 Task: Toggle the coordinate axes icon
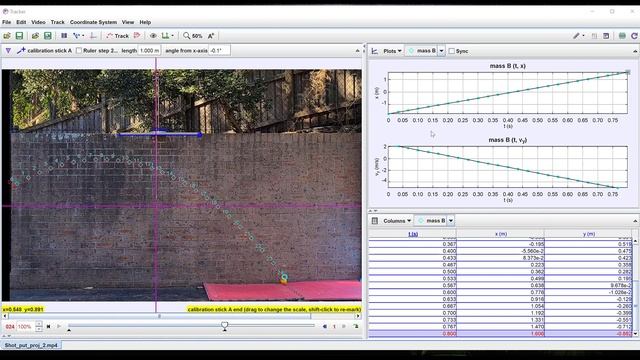[x=93, y=36]
